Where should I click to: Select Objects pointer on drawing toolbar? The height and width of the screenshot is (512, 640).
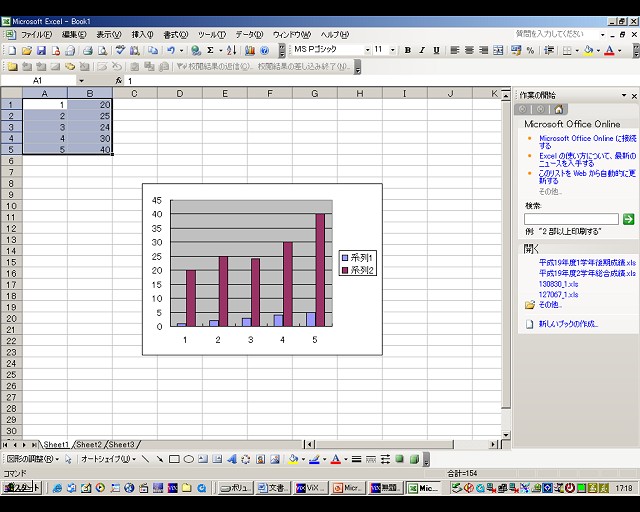tap(68, 459)
